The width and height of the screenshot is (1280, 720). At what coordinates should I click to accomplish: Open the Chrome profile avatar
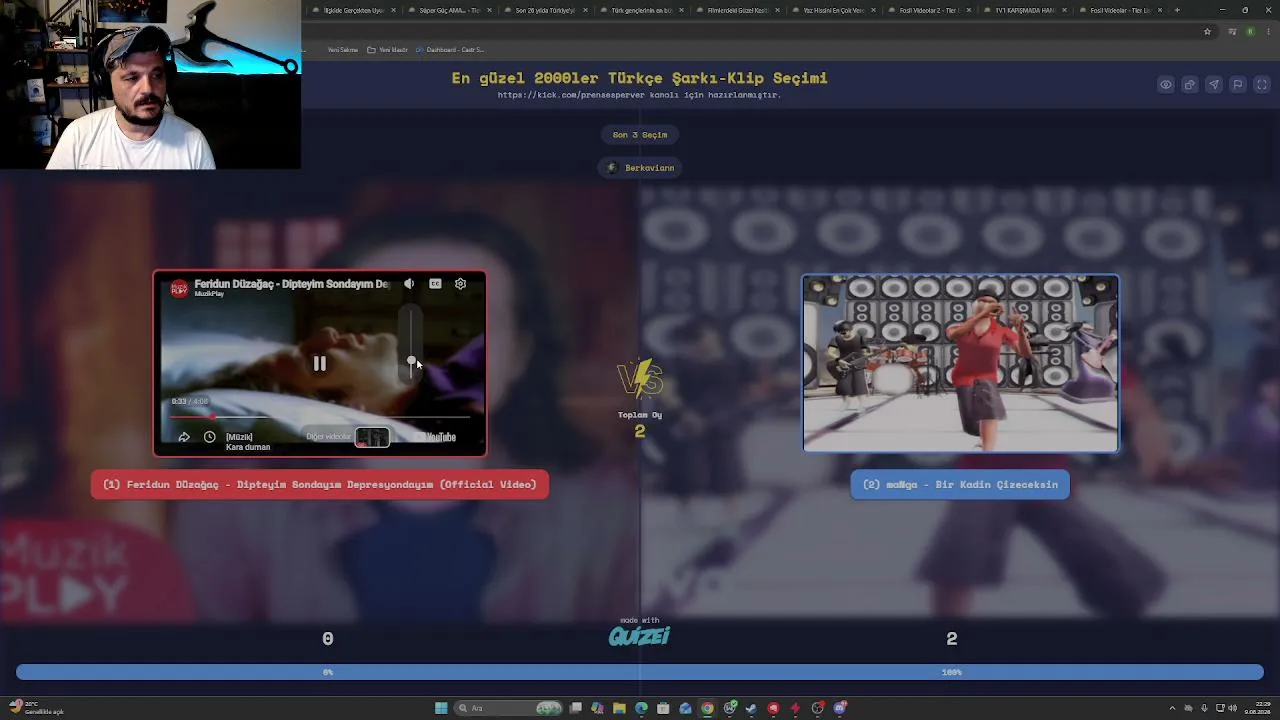point(1249,32)
